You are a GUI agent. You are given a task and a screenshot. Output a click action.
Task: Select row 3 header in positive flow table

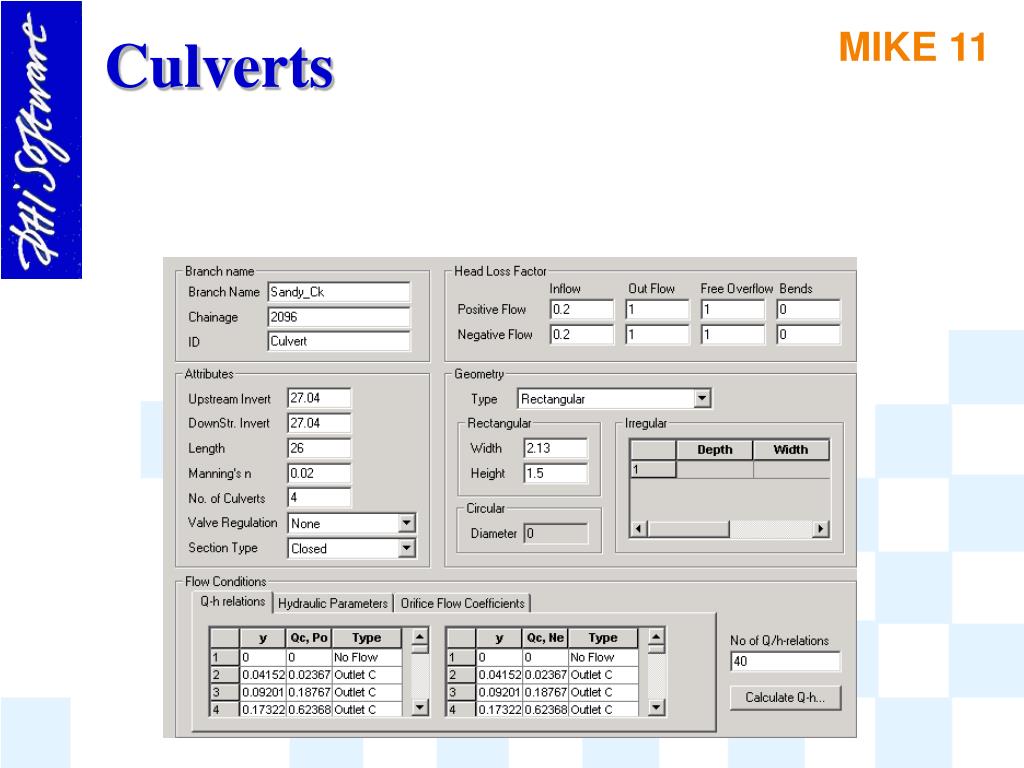point(225,692)
